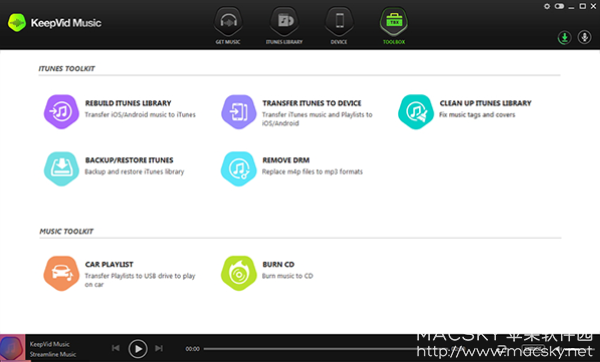This screenshot has width=600, height=362.
Task: Click the 00:00 elapsed time label
Action: [192, 349]
